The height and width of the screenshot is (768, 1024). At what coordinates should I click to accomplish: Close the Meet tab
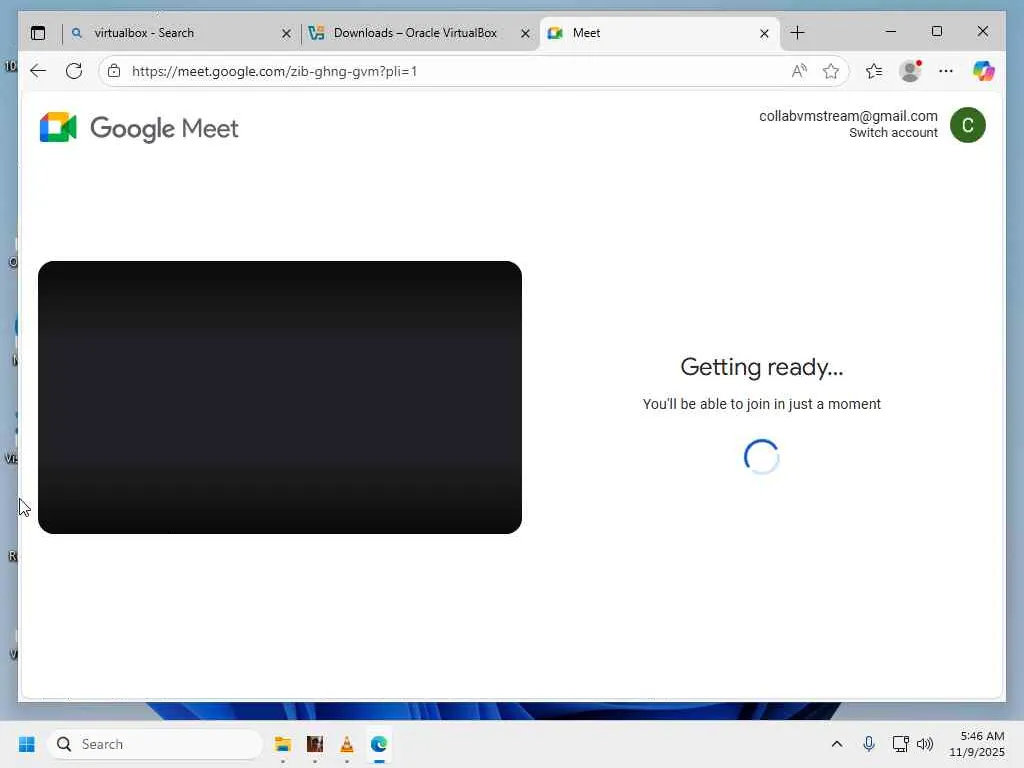(764, 33)
